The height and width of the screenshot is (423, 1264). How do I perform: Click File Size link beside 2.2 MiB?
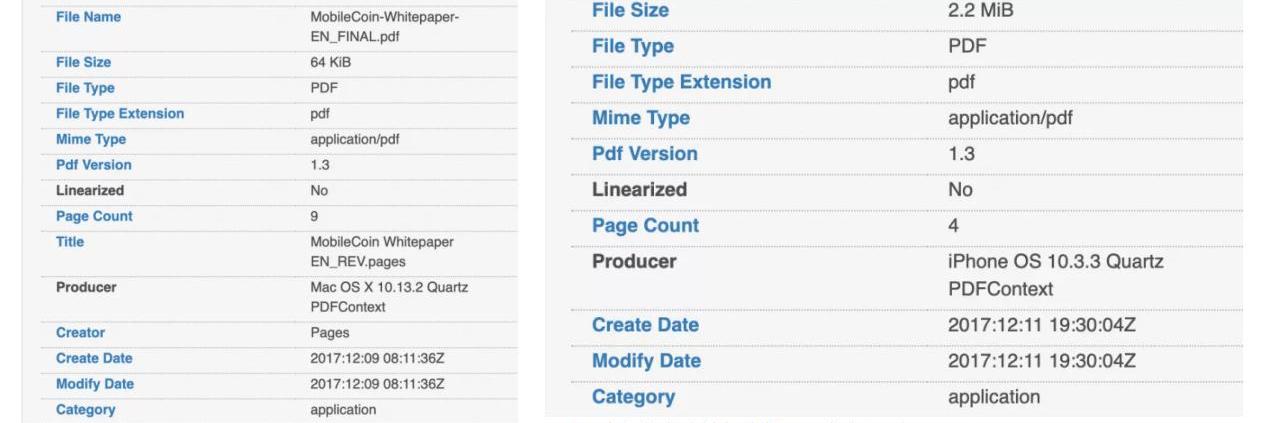click(630, 11)
